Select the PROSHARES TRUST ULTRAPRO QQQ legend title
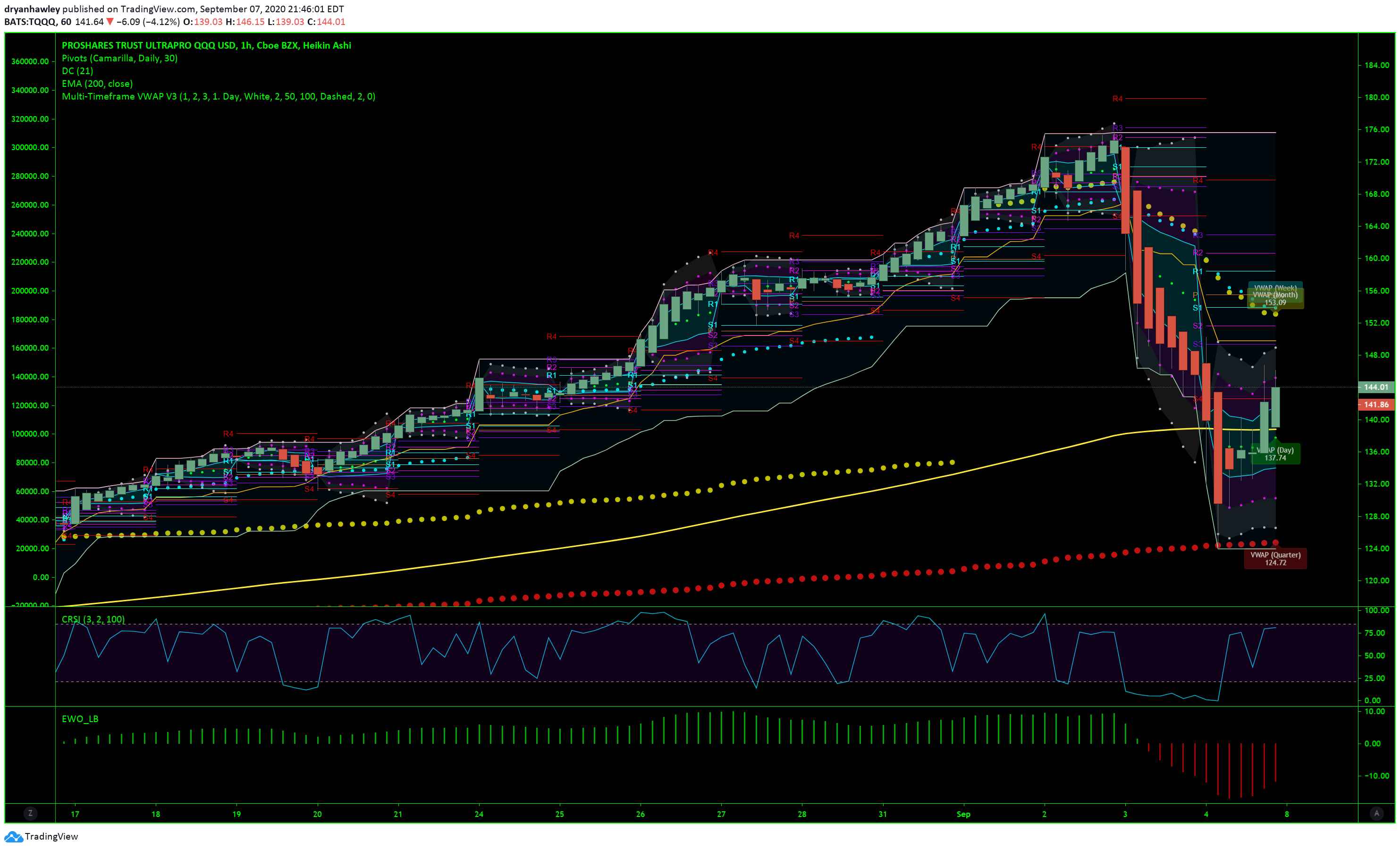 (x=206, y=45)
